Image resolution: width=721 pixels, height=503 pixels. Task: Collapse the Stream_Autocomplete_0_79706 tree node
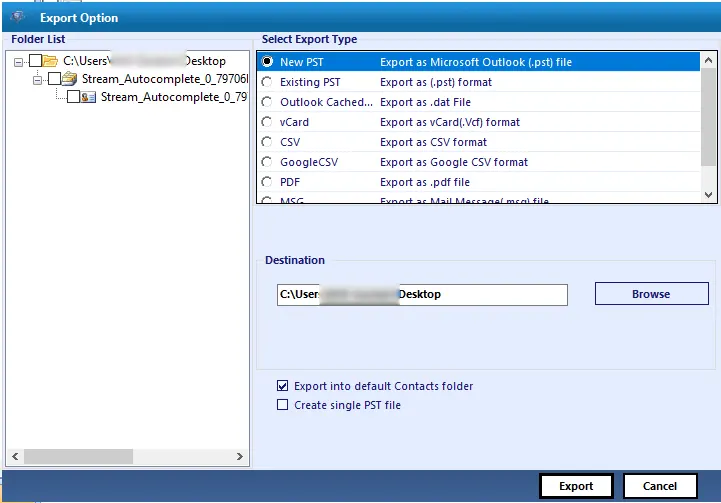(37, 80)
